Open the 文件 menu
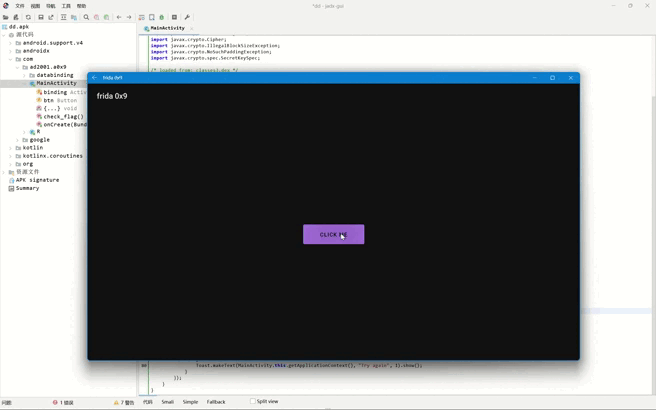The width and height of the screenshot is (656, 410). coord(20,6)
